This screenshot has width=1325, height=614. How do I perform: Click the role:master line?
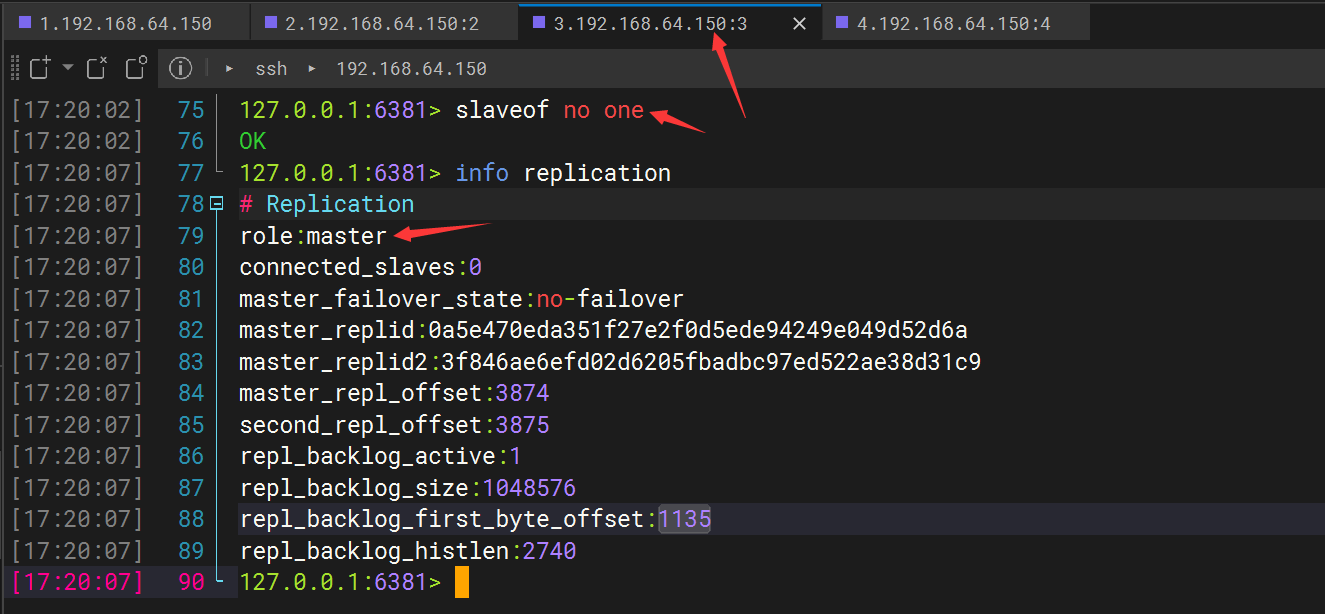[313, 236]
